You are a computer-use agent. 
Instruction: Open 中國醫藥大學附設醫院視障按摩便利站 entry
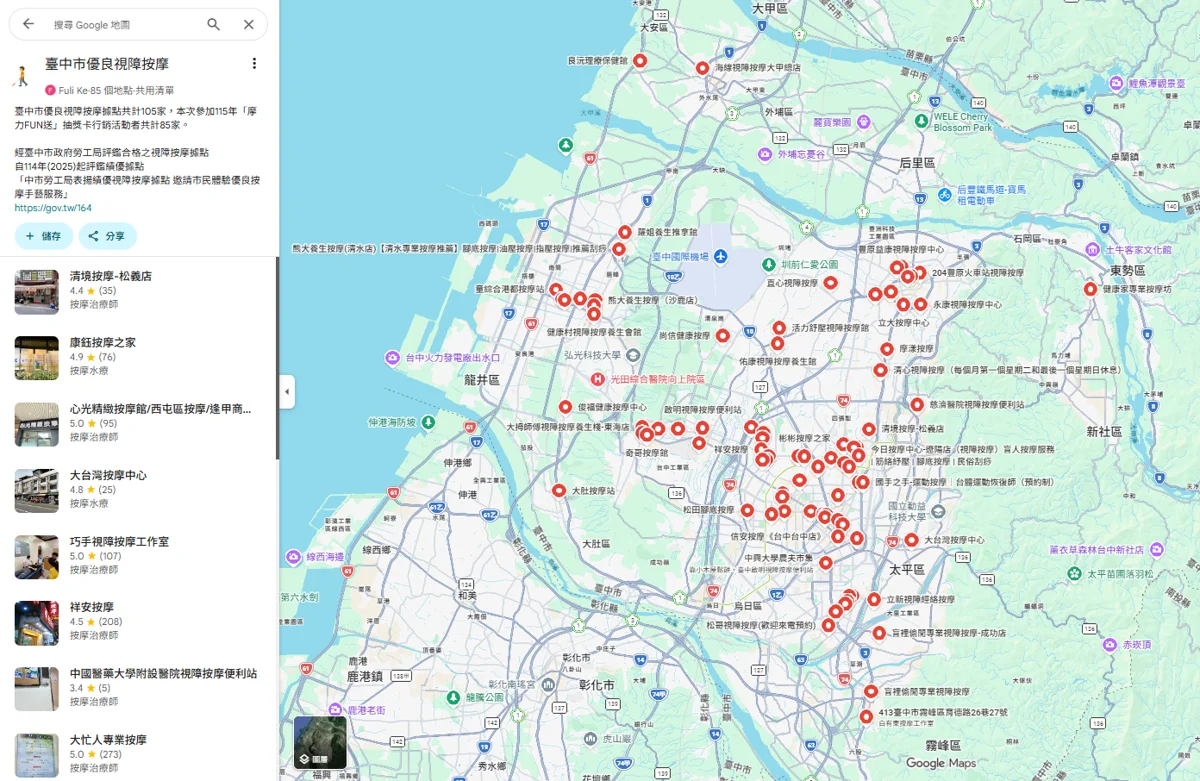[139, 688]
